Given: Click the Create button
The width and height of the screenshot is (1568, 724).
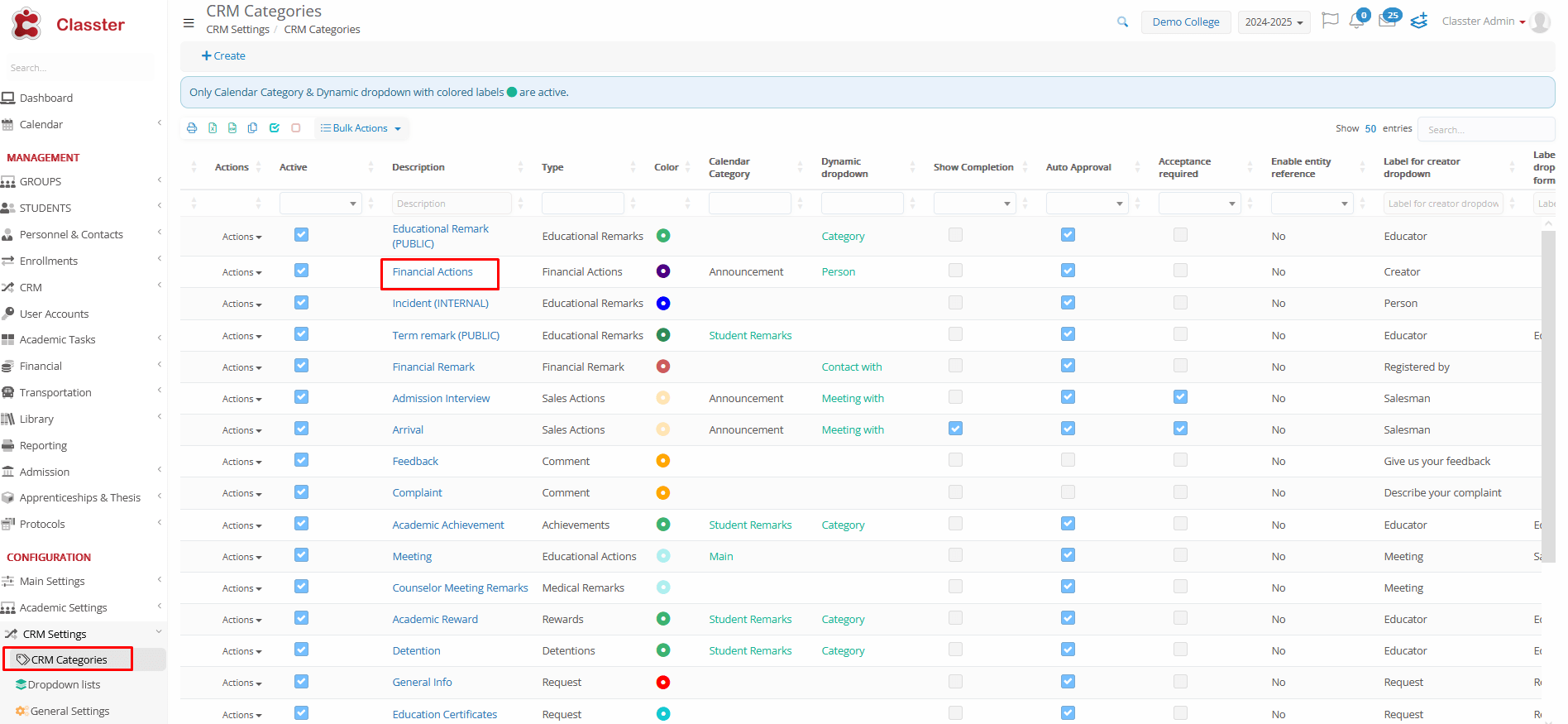Looking at the screenshot, I should click(223, 56).
